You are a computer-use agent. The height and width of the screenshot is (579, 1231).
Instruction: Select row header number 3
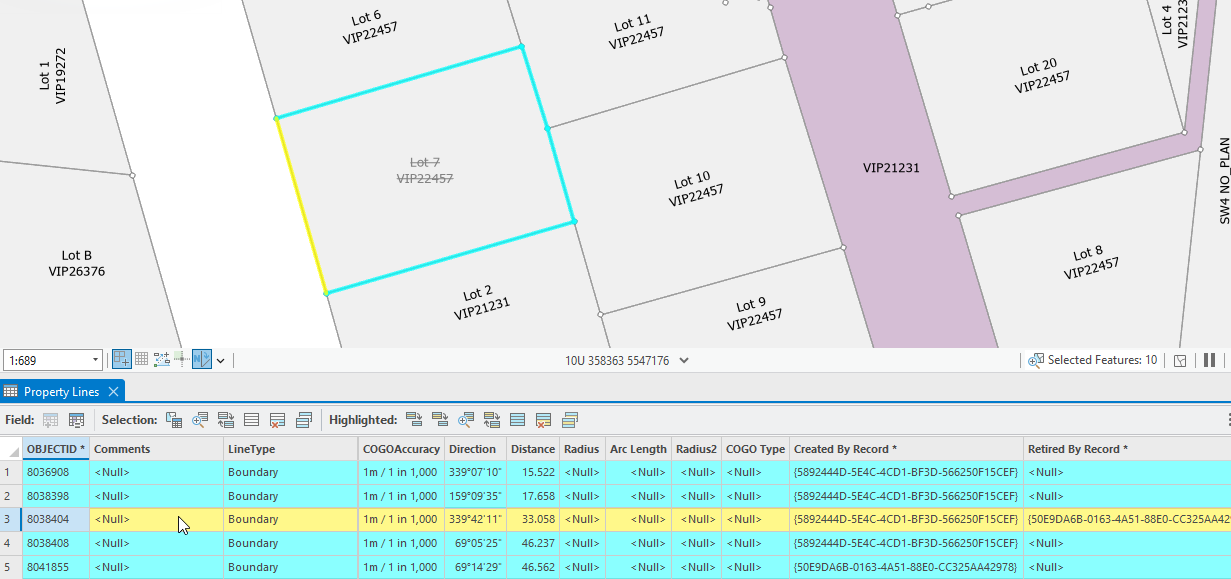click(x=10, y=519)
